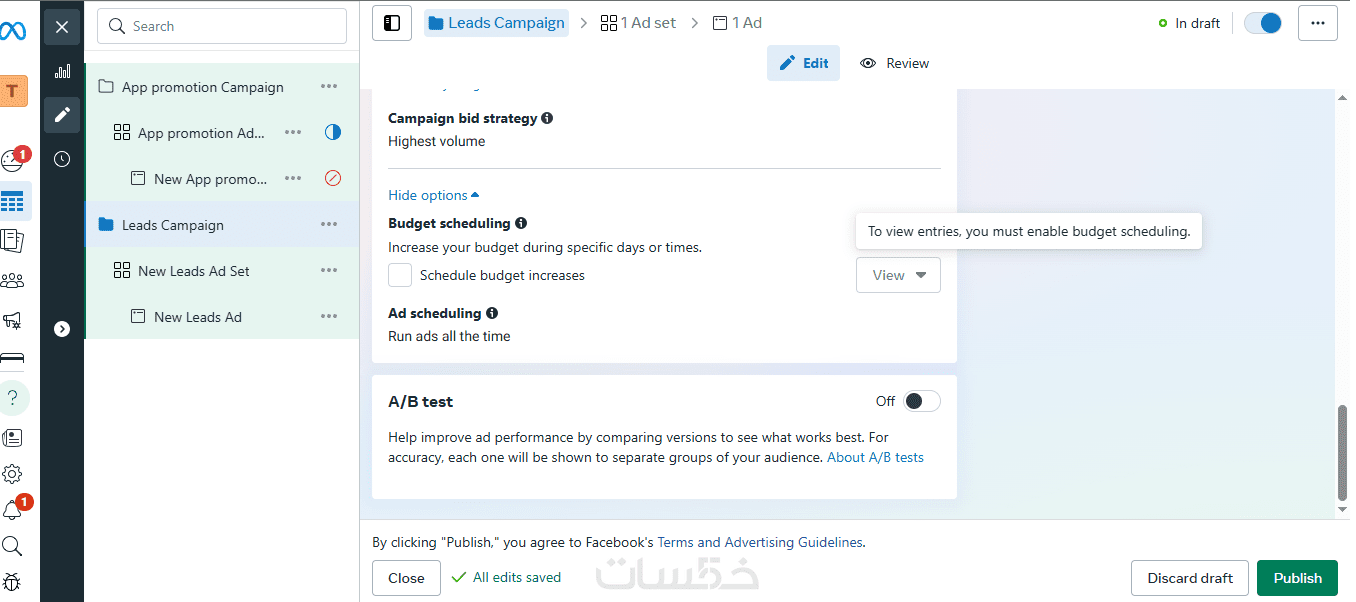Enable the Schedule budget increases checkbox
This screenshot has height=602, width=1356.
[400, 275]
